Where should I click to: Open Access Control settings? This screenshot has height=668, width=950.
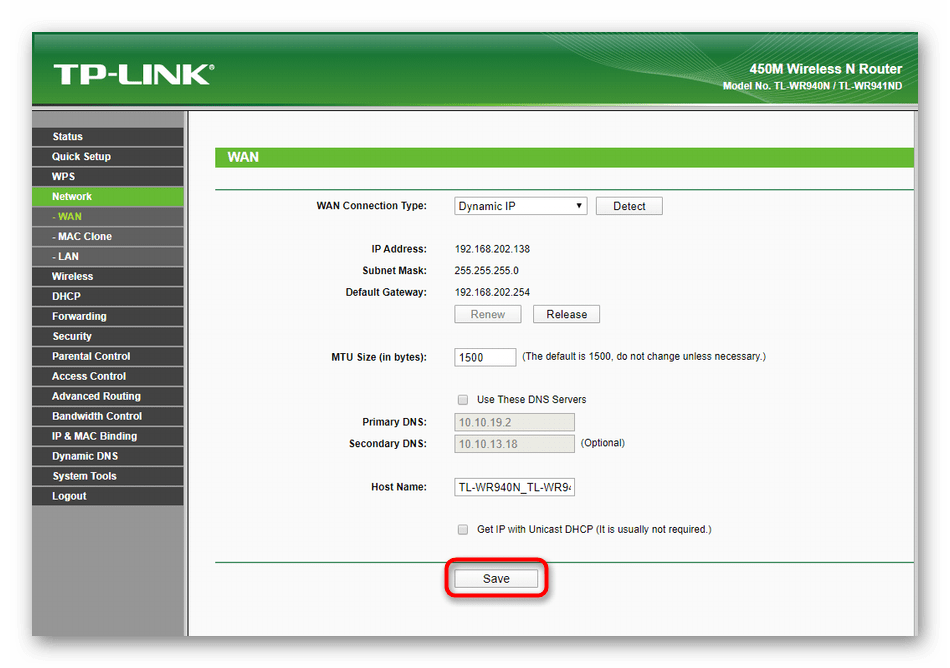[108, 376]
